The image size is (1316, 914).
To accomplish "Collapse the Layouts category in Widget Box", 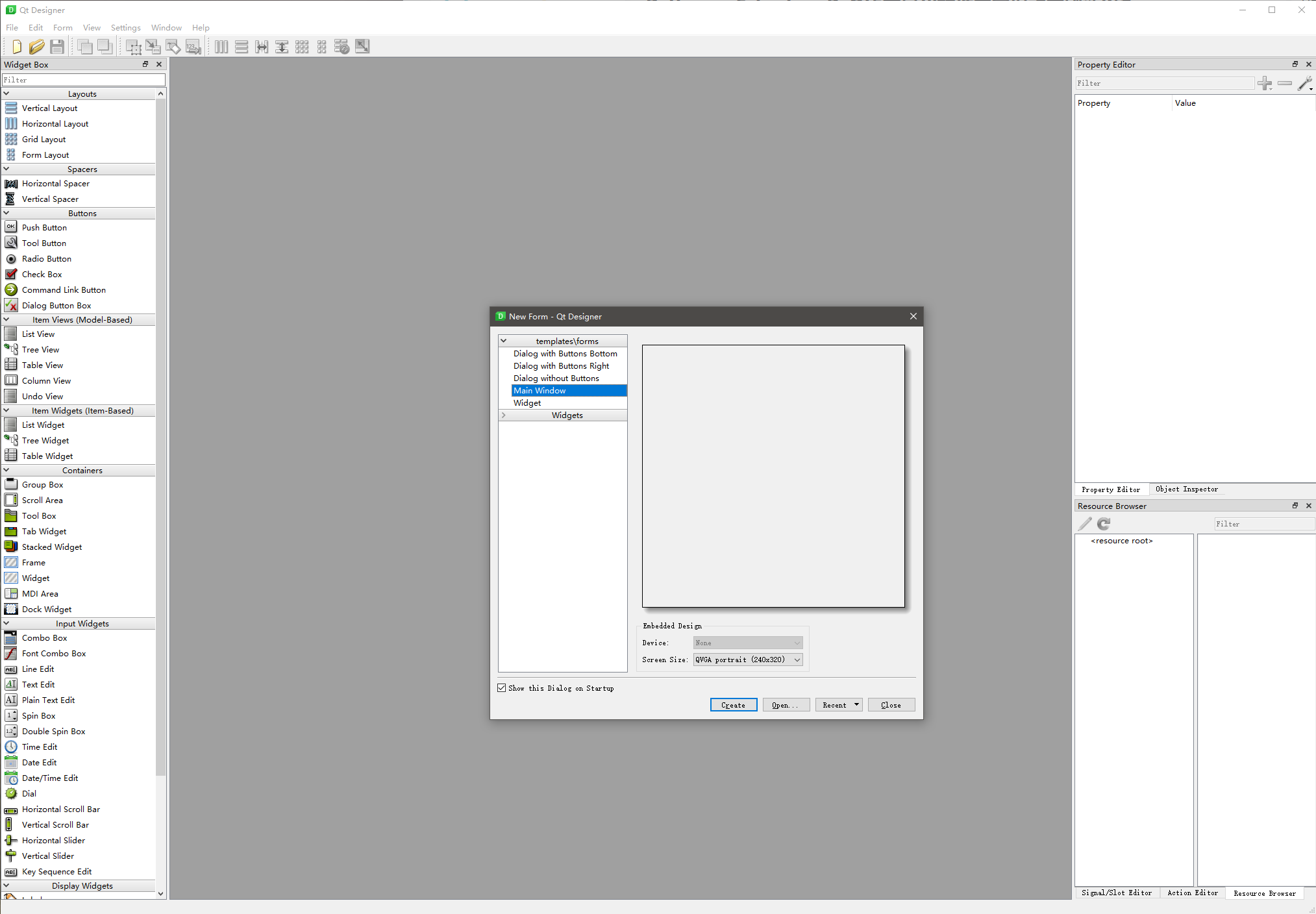I will tap(6, 93).
